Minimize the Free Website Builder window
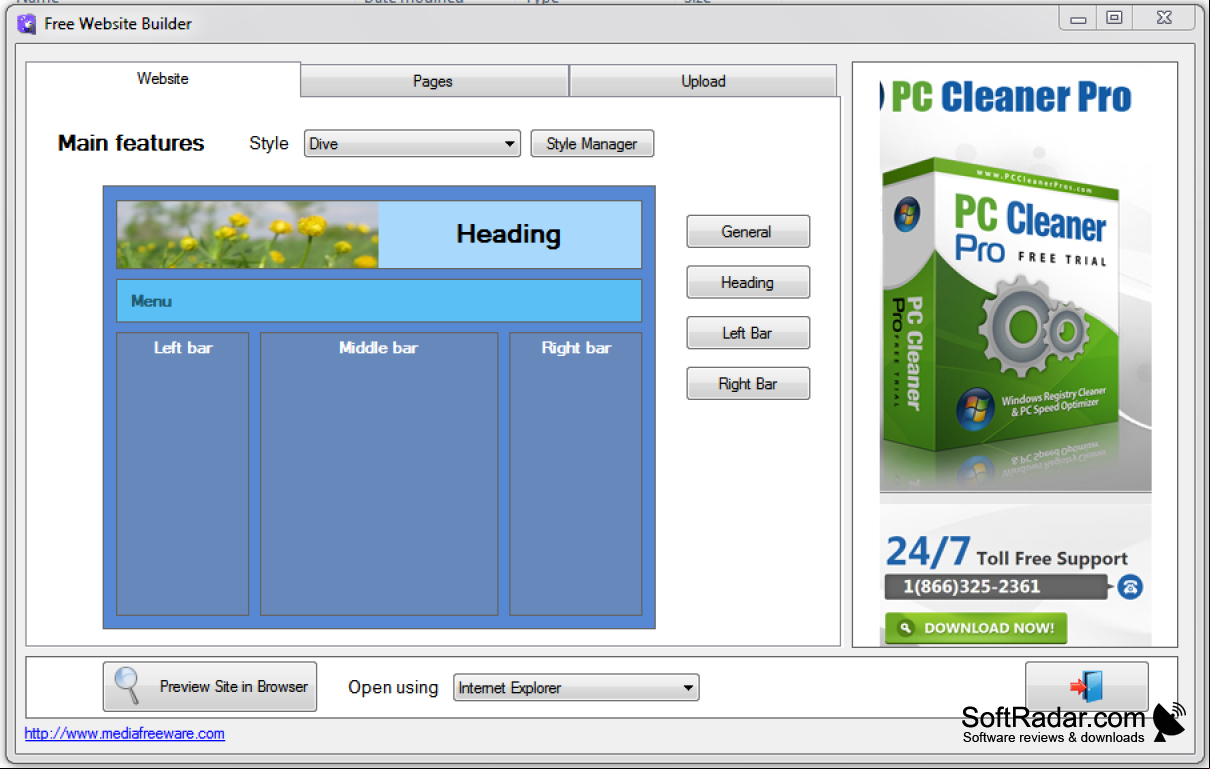The image size is (1210, 769). [1078, 19]
